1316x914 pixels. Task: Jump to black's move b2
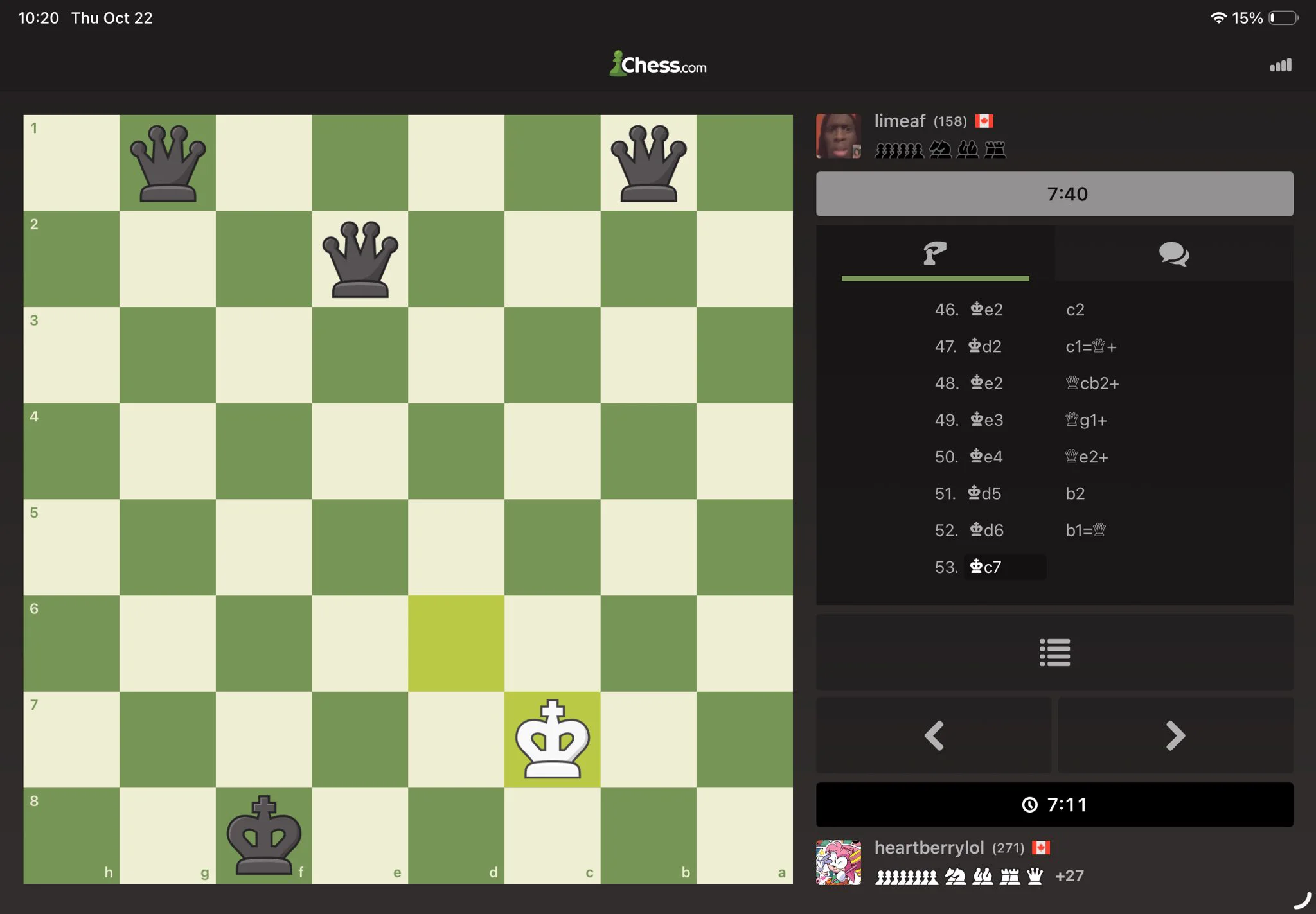pos(1075,494)
